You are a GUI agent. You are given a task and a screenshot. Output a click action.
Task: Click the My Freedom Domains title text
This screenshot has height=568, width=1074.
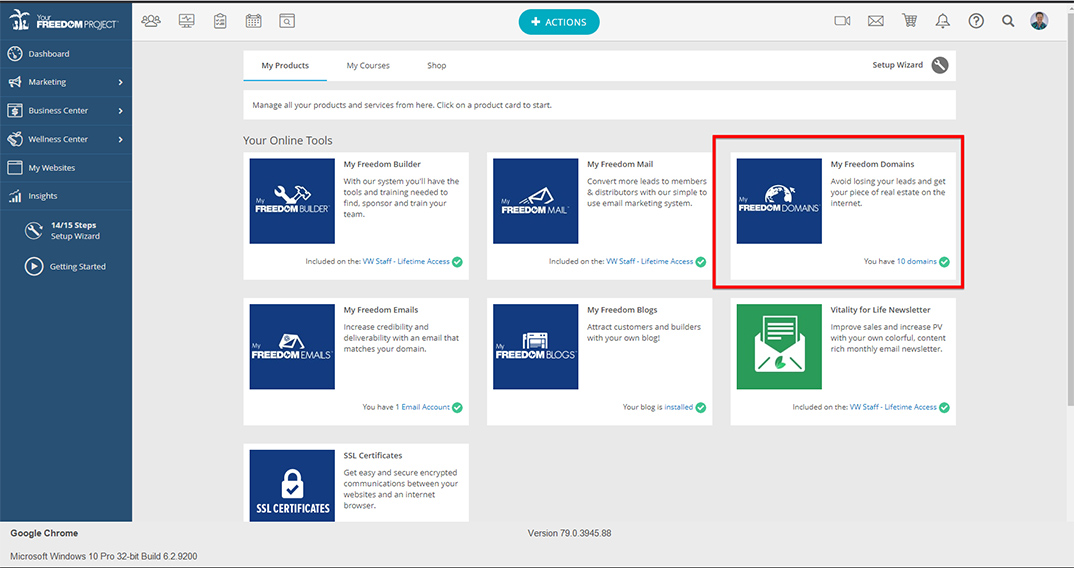[873, 164]
